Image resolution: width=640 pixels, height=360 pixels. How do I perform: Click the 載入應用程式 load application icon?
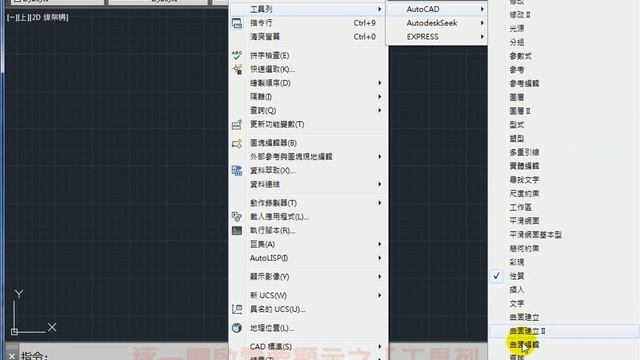237,217
